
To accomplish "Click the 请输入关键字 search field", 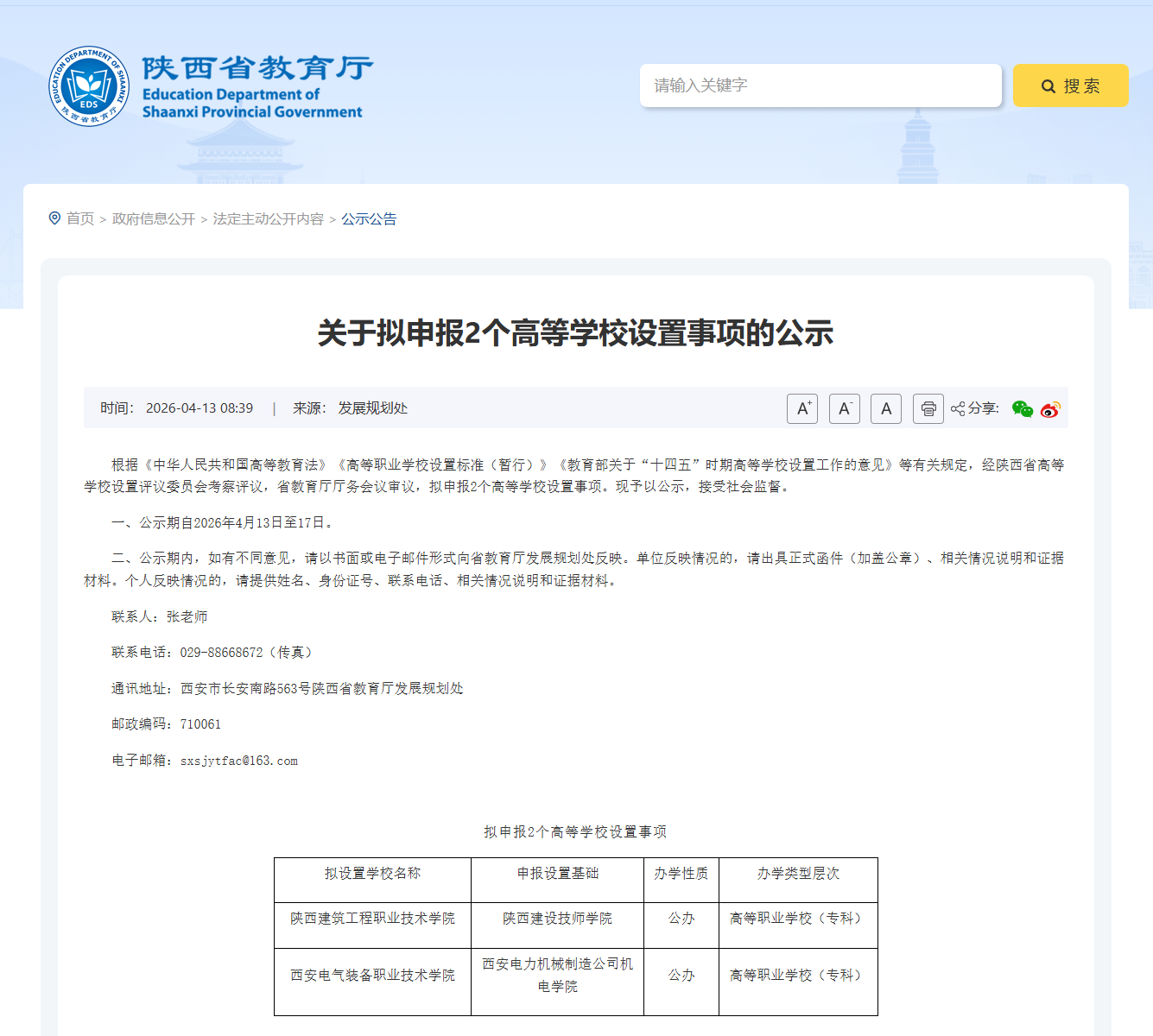I will (820, 85).
